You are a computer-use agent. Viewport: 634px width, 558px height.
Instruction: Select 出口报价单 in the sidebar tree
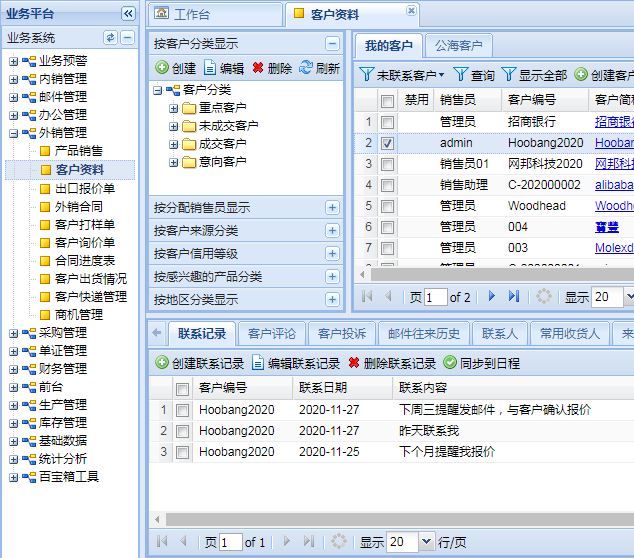[x=85, y=188]
